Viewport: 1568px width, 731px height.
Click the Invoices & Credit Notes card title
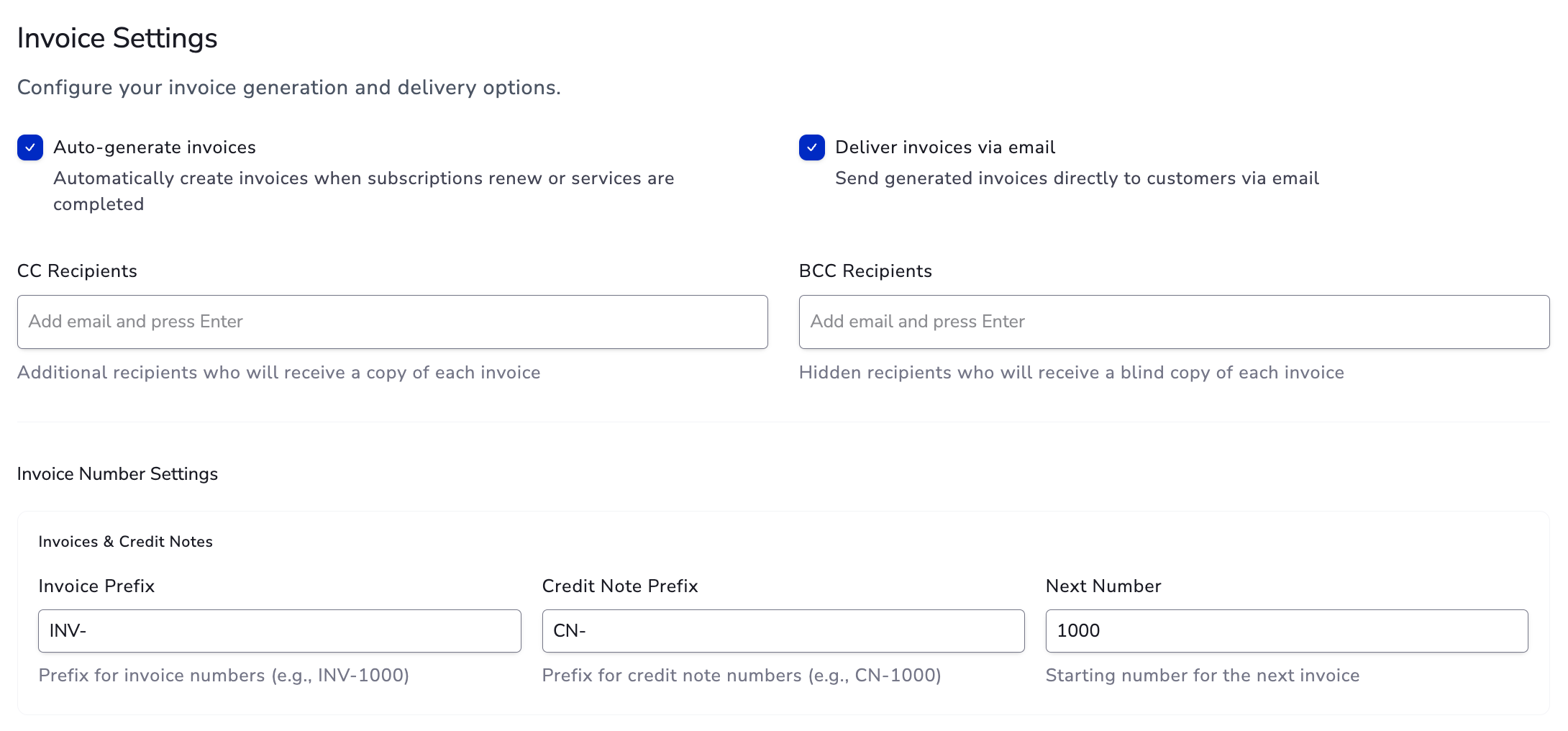(x=125, y=542)
